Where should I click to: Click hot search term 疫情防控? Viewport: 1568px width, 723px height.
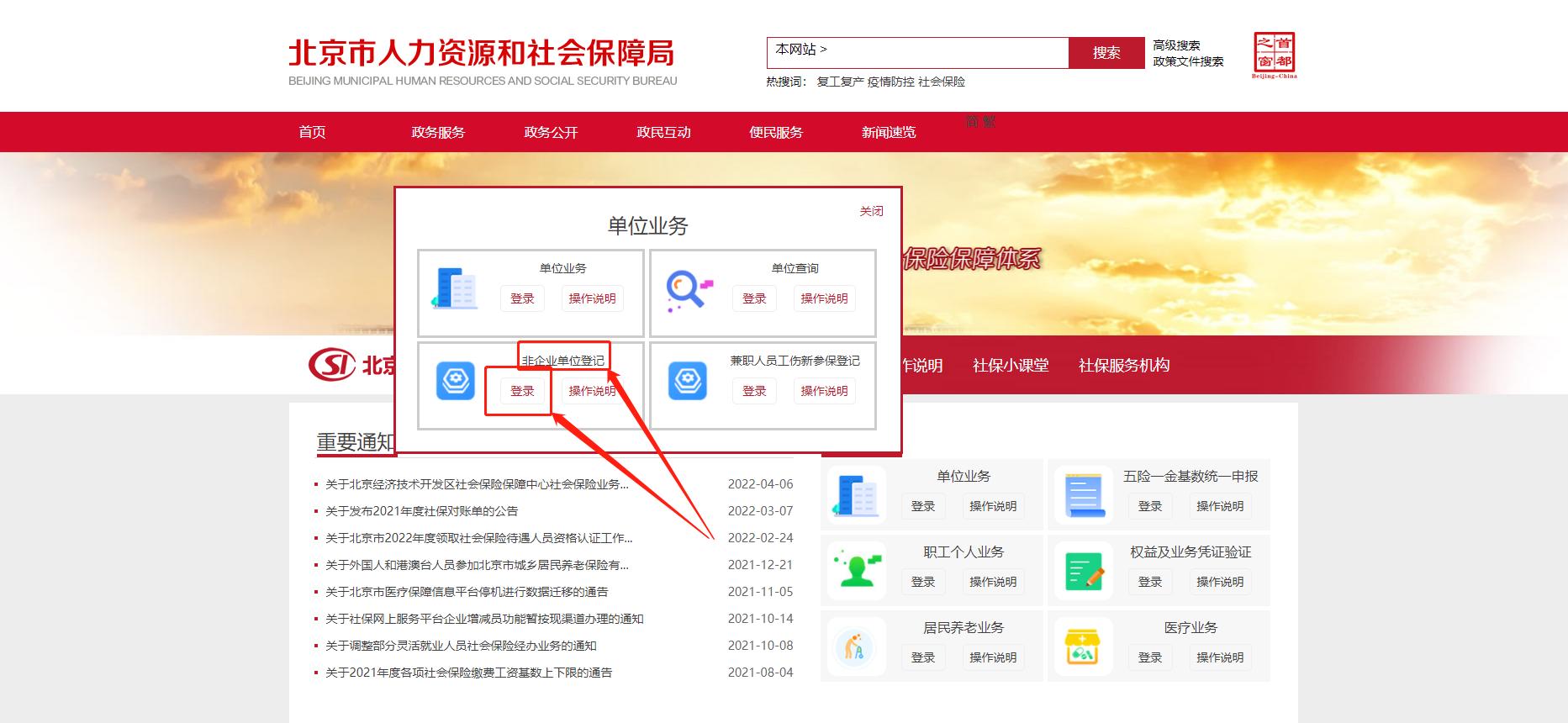[x=890, y=82]
